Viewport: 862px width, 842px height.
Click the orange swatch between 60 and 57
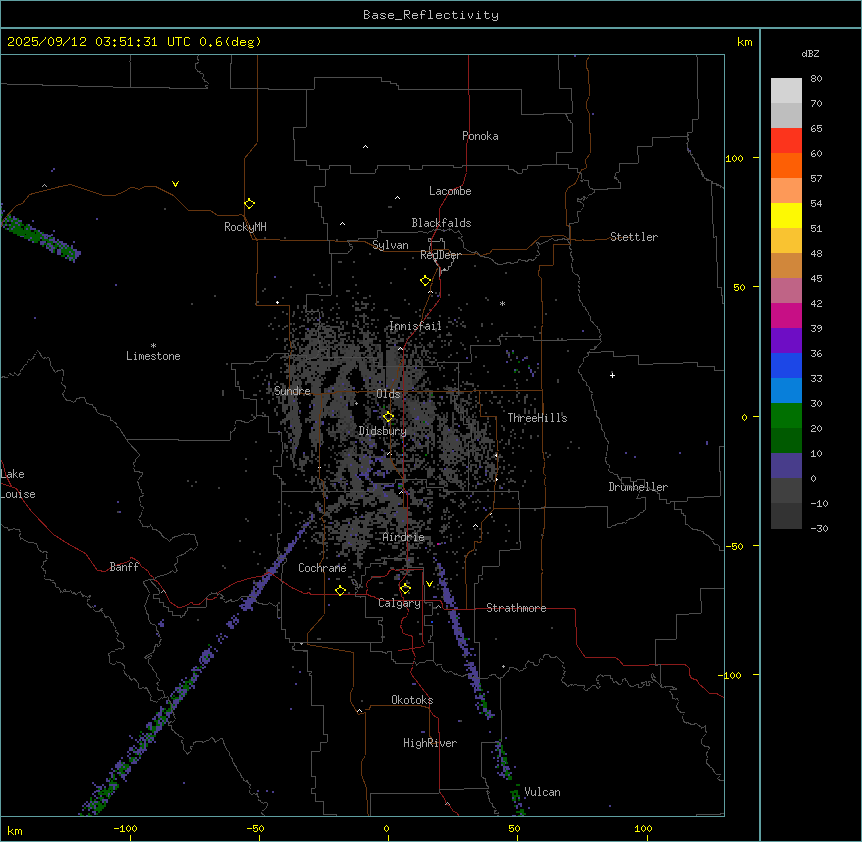[x=786, y=166]
